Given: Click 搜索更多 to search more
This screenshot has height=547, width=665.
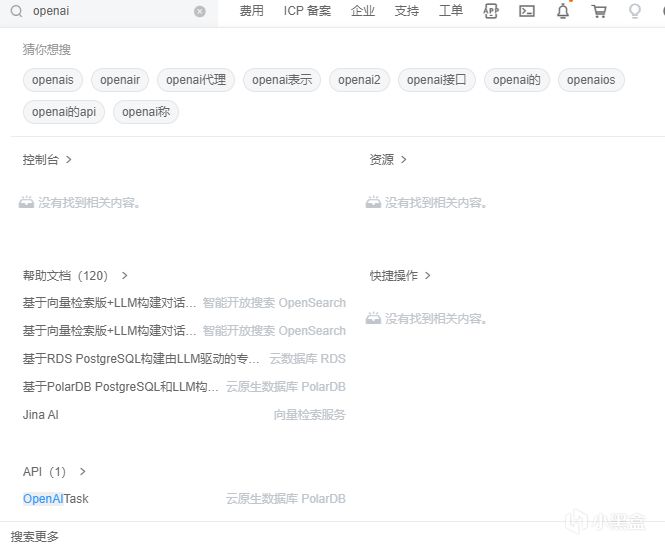Looking at the screenshot, I should tap(34, 537).
